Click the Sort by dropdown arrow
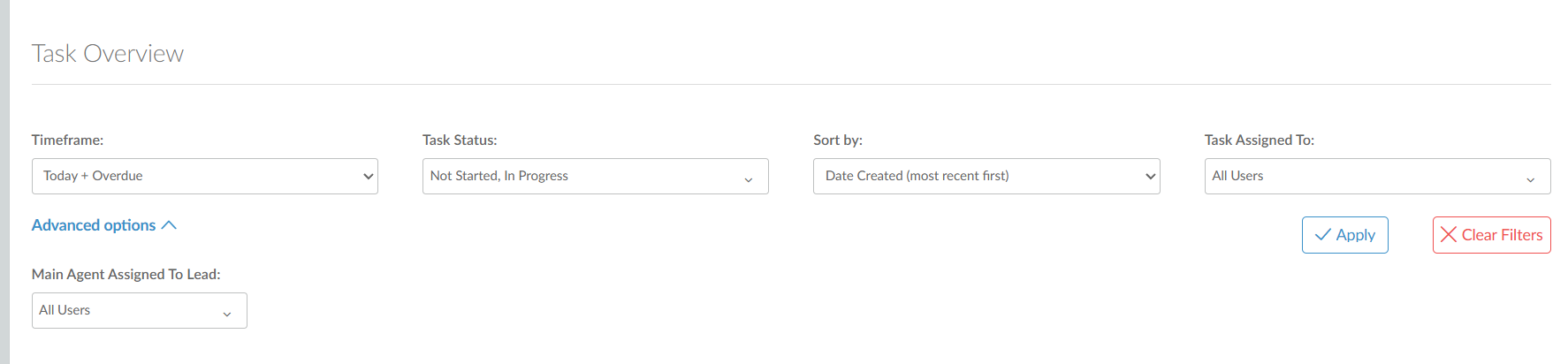 (1151, 176)
